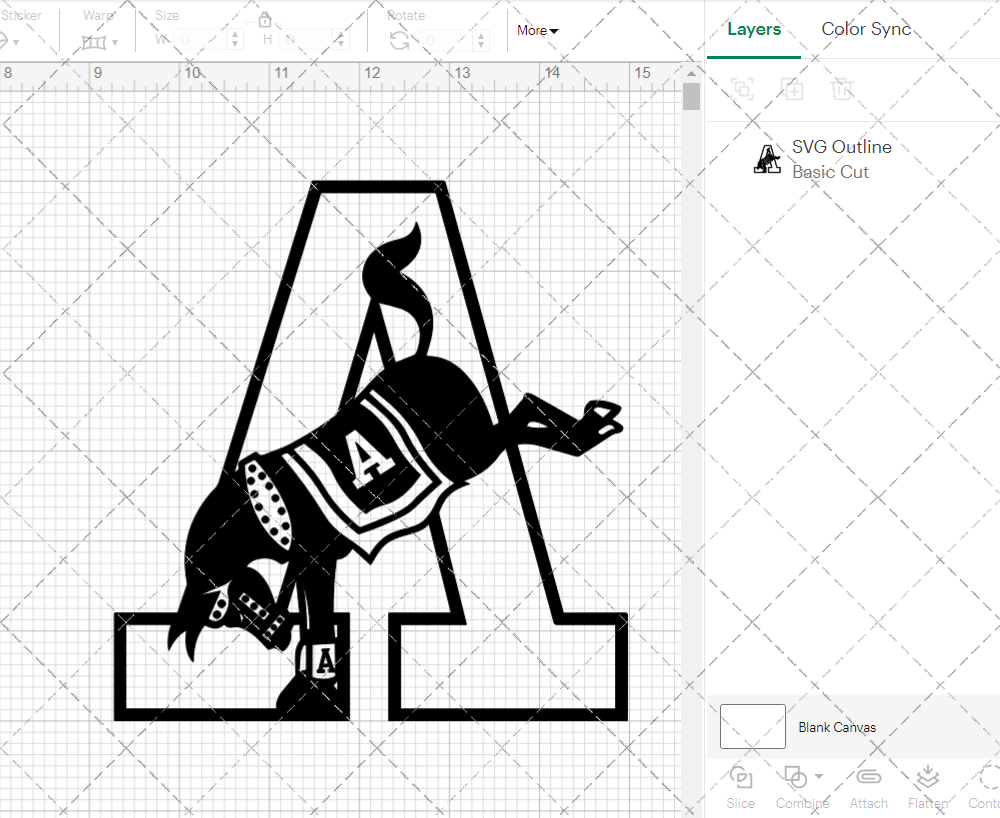The width and height of the screenshot is (1000, 818).
Task: Switch to the Color Sync tab
Action: (x=866, y=29)
